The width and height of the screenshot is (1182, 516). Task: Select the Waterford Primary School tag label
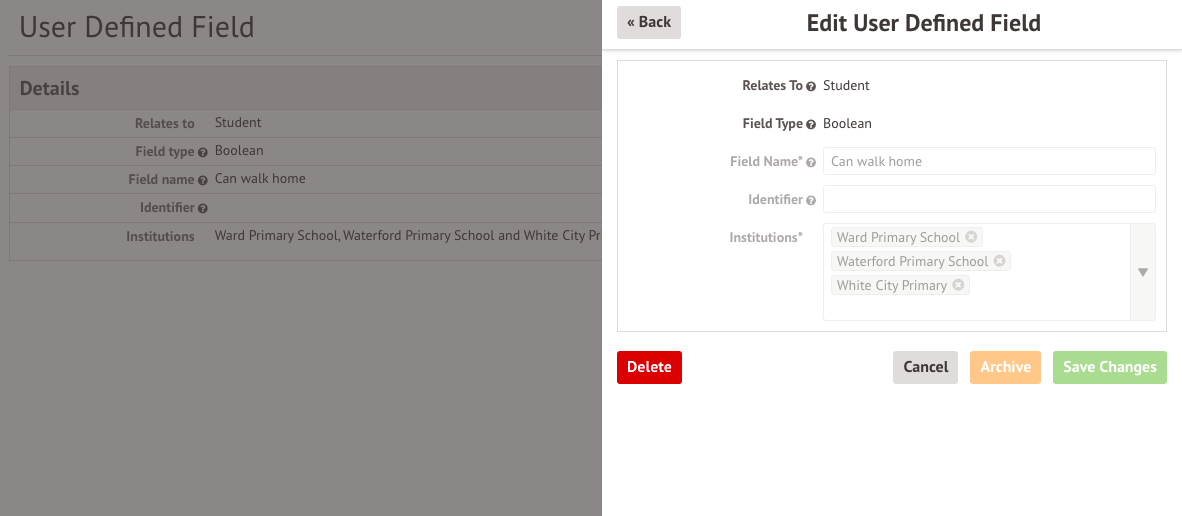911,261
